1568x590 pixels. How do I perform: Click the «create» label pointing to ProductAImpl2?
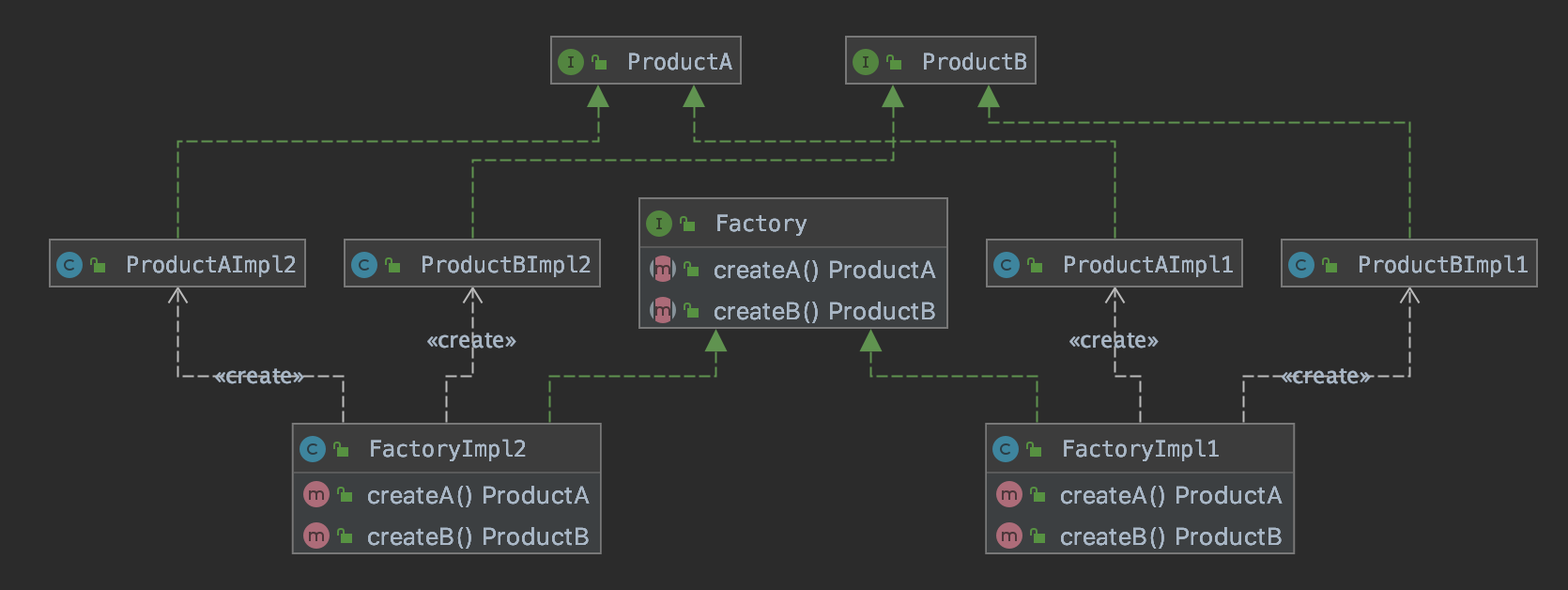click(259, 376)
